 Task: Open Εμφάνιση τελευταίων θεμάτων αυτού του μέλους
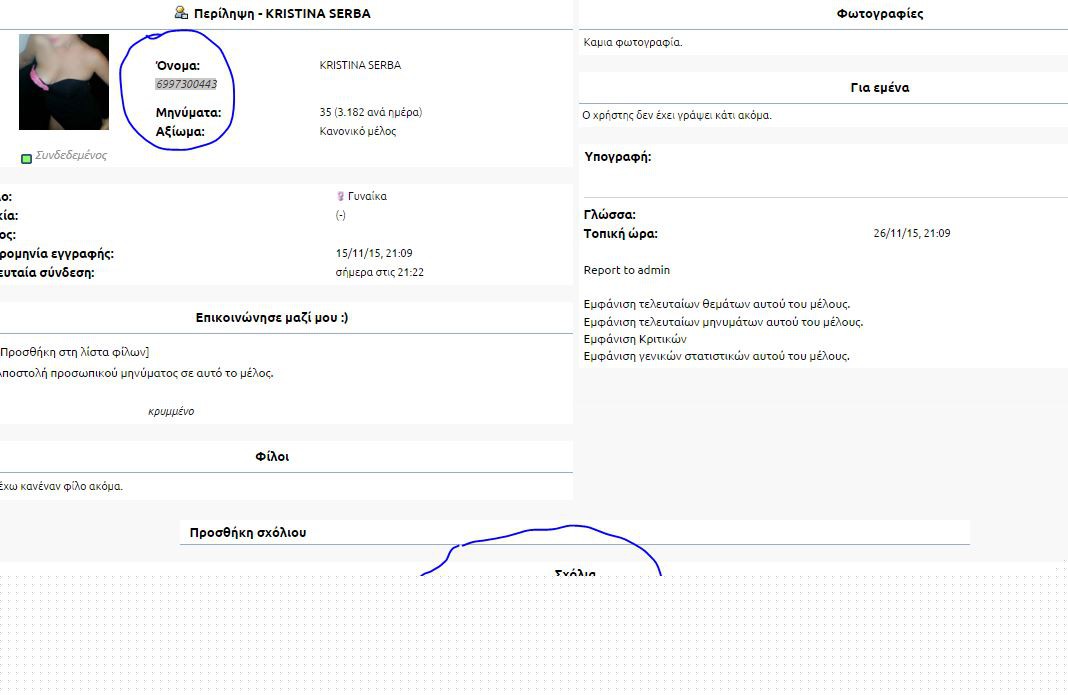[x=717, y=304]
